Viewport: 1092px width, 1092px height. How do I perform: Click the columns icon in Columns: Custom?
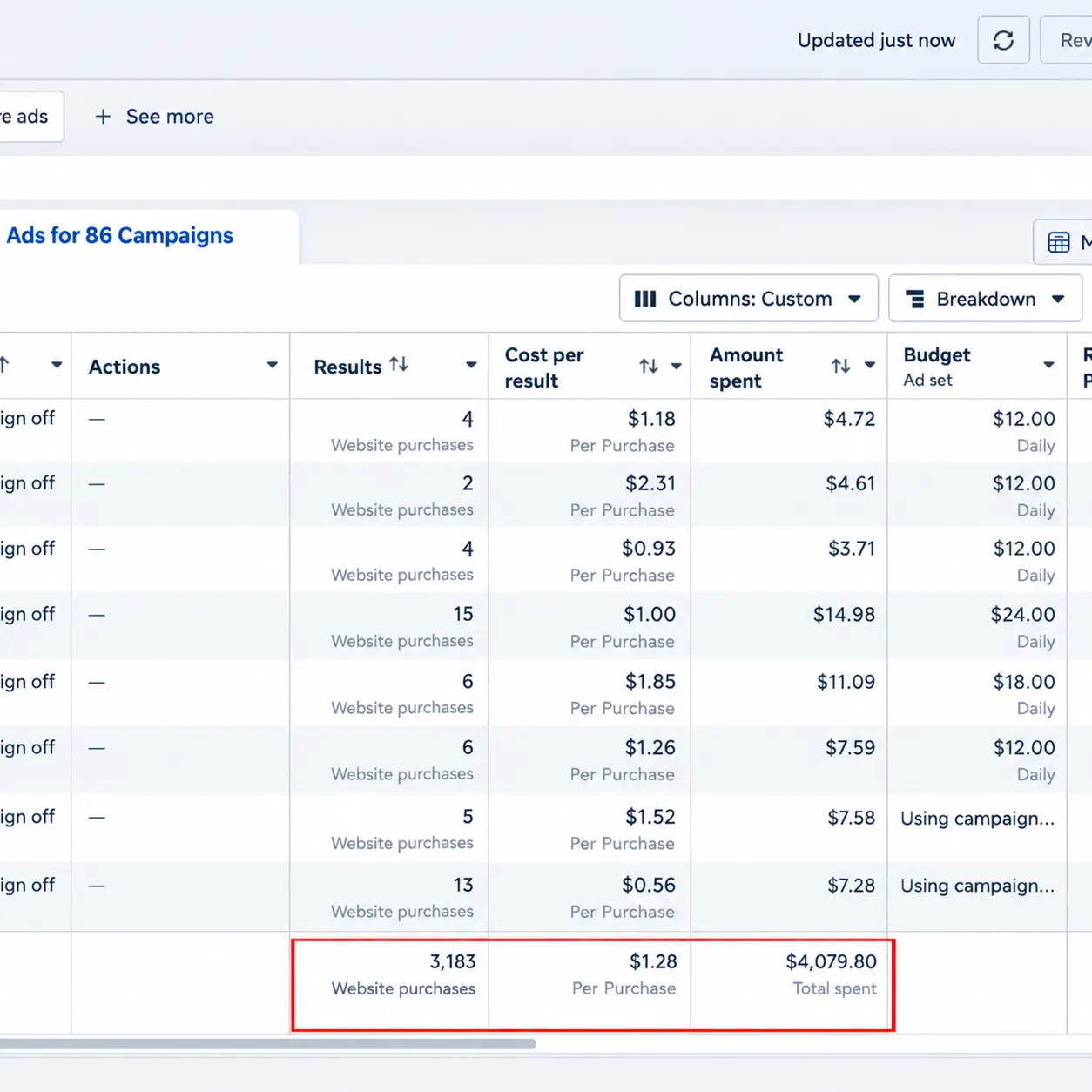point(645,299)
